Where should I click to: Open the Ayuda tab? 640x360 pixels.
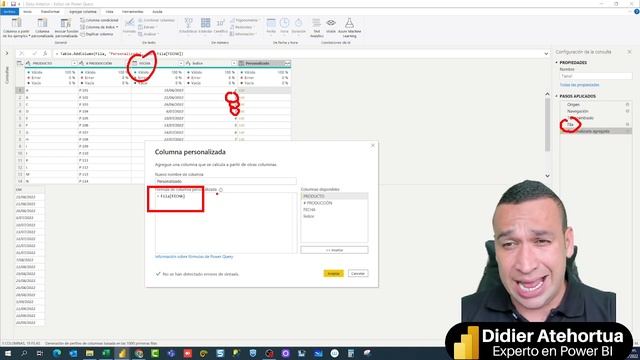[157, 12]
